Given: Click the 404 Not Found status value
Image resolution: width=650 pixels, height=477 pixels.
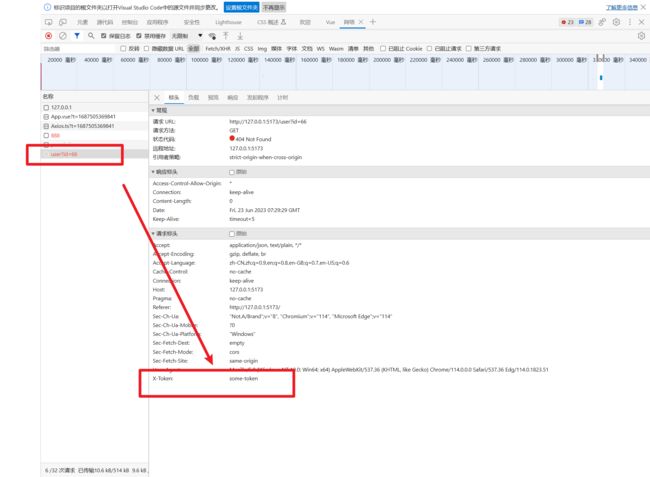Looking at the screenshot, I should (x=253, y=139).
